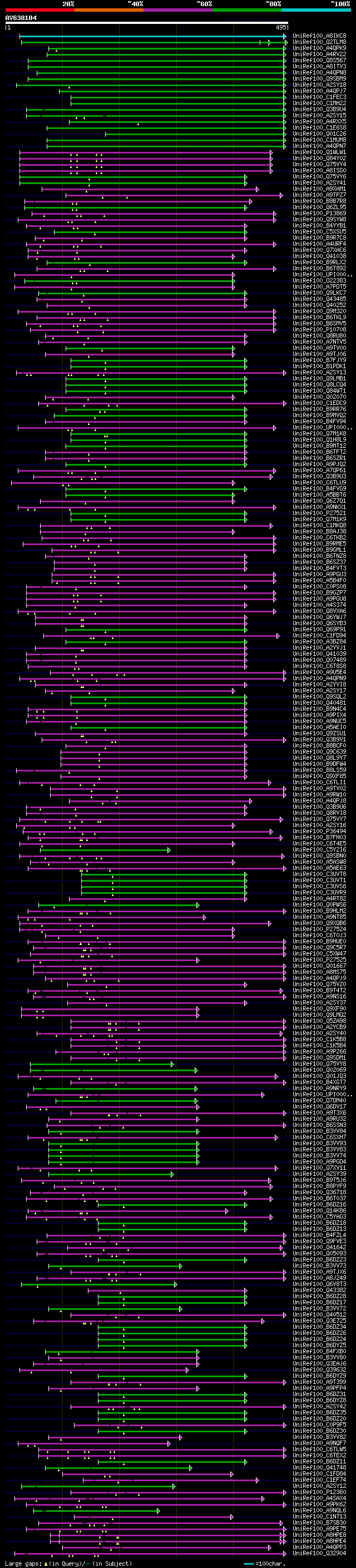Select the UniRef100_P12360 label
The height and width of the screenshot is (1568, 356).
coord(319,1491)
